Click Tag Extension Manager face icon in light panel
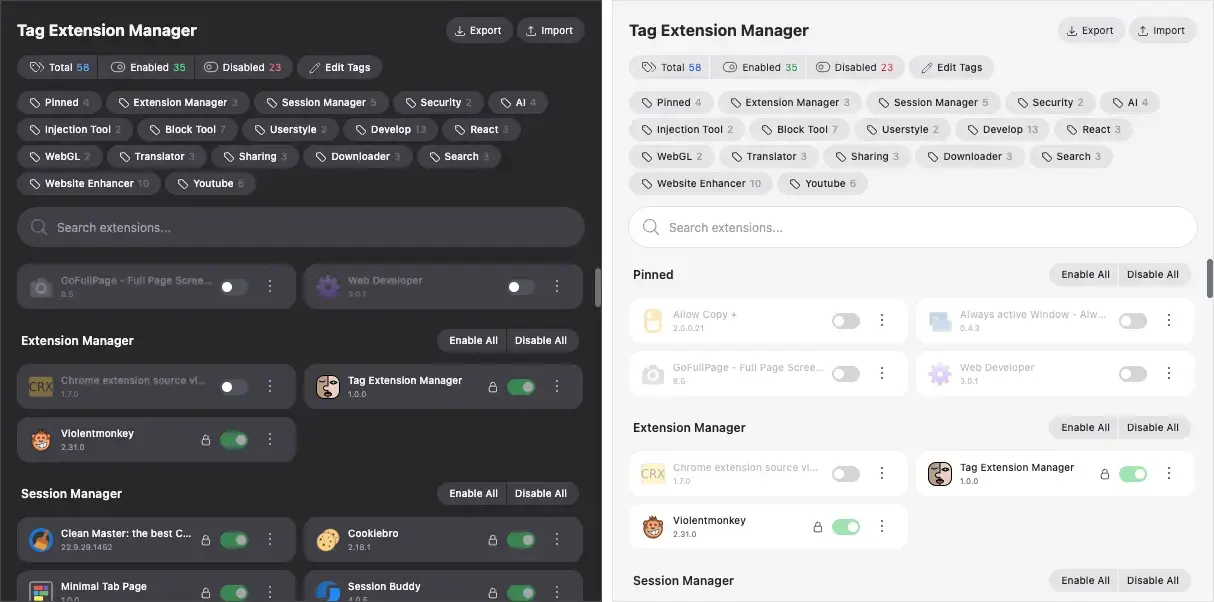 (x=940, y=474)
